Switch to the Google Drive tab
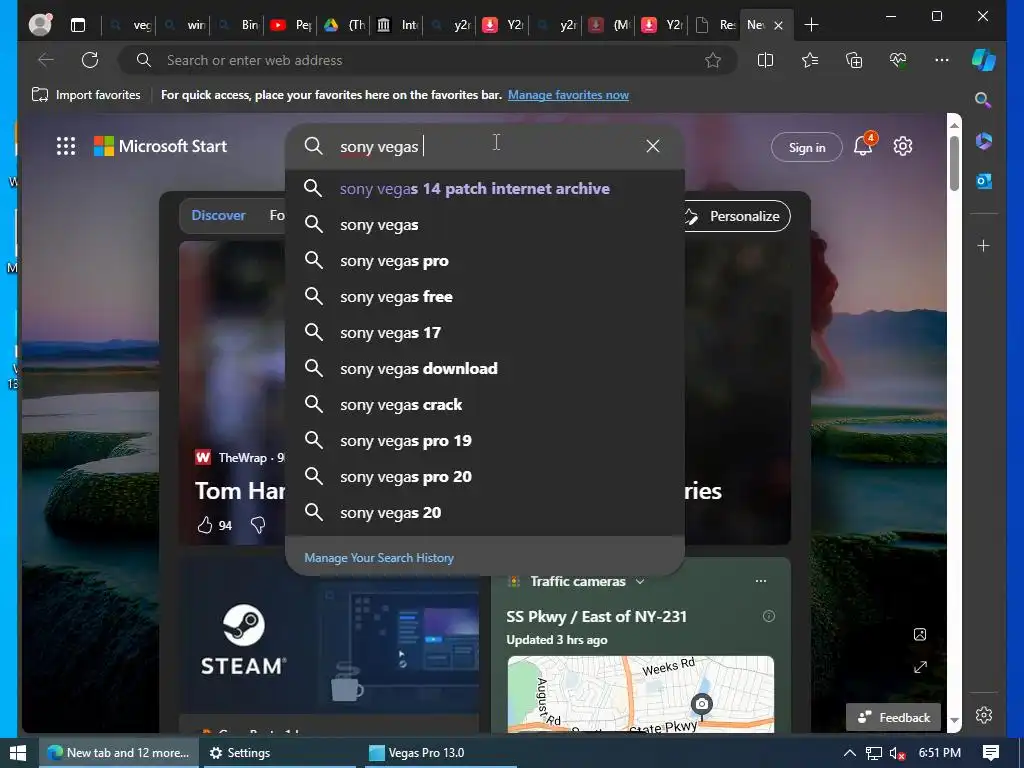Screen dimensions: 1024x768 pyautogui.click(x=344, y=25)
